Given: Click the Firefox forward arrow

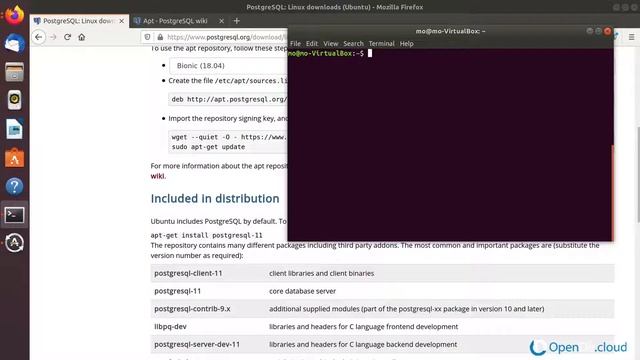Looking at the screenshot, I should pyautogui.click(x=53, y=37).
